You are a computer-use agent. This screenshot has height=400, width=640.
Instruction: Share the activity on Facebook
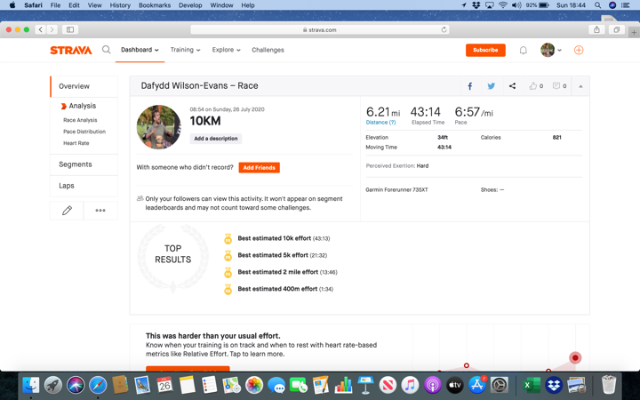pos(470,86)
